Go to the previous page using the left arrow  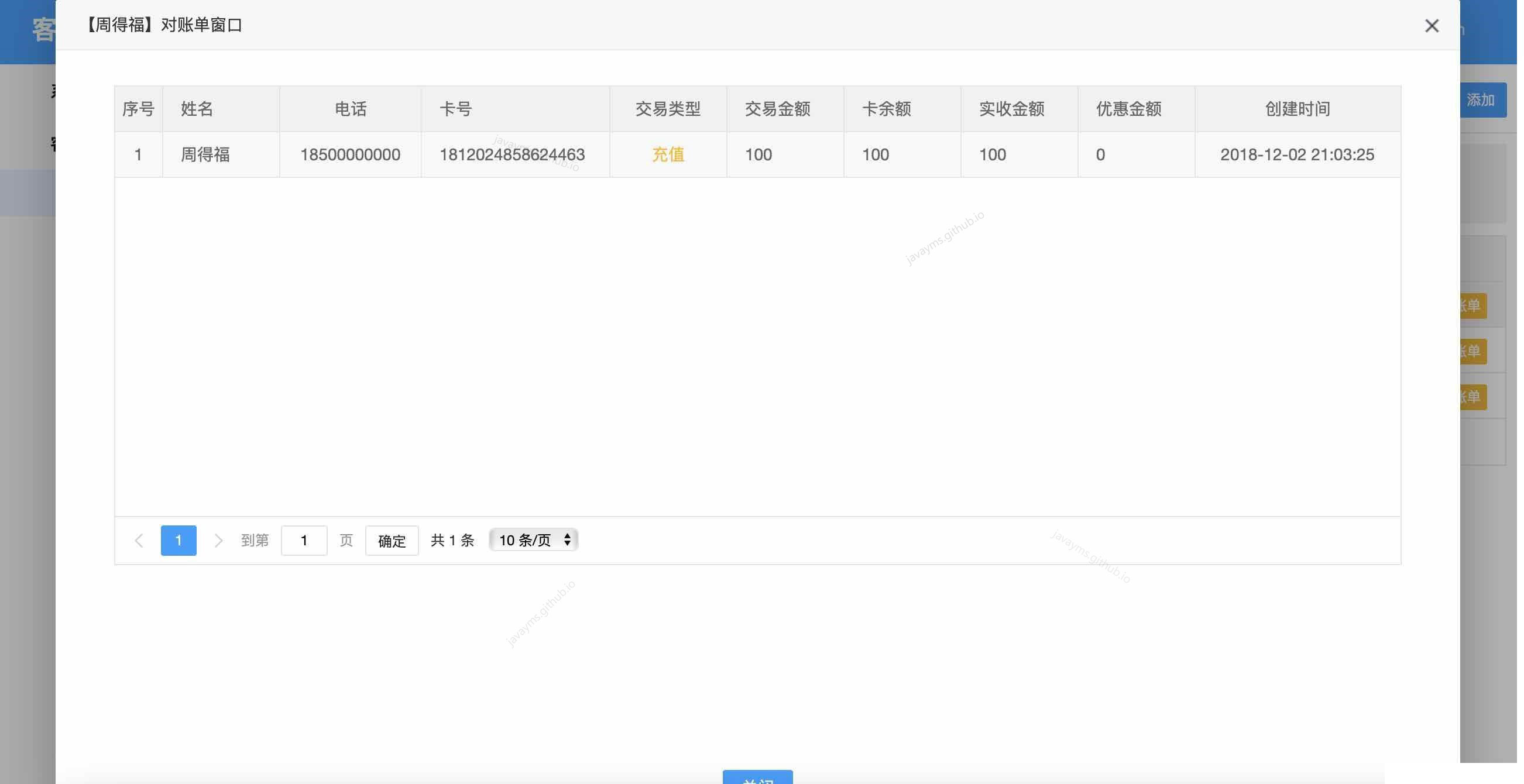[139, 540]
